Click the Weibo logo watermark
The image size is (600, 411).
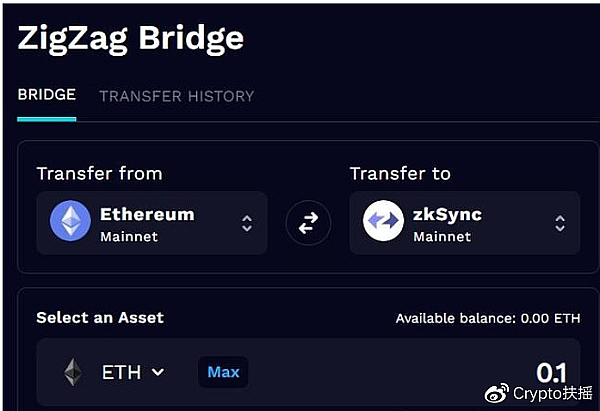pos(497,393)
